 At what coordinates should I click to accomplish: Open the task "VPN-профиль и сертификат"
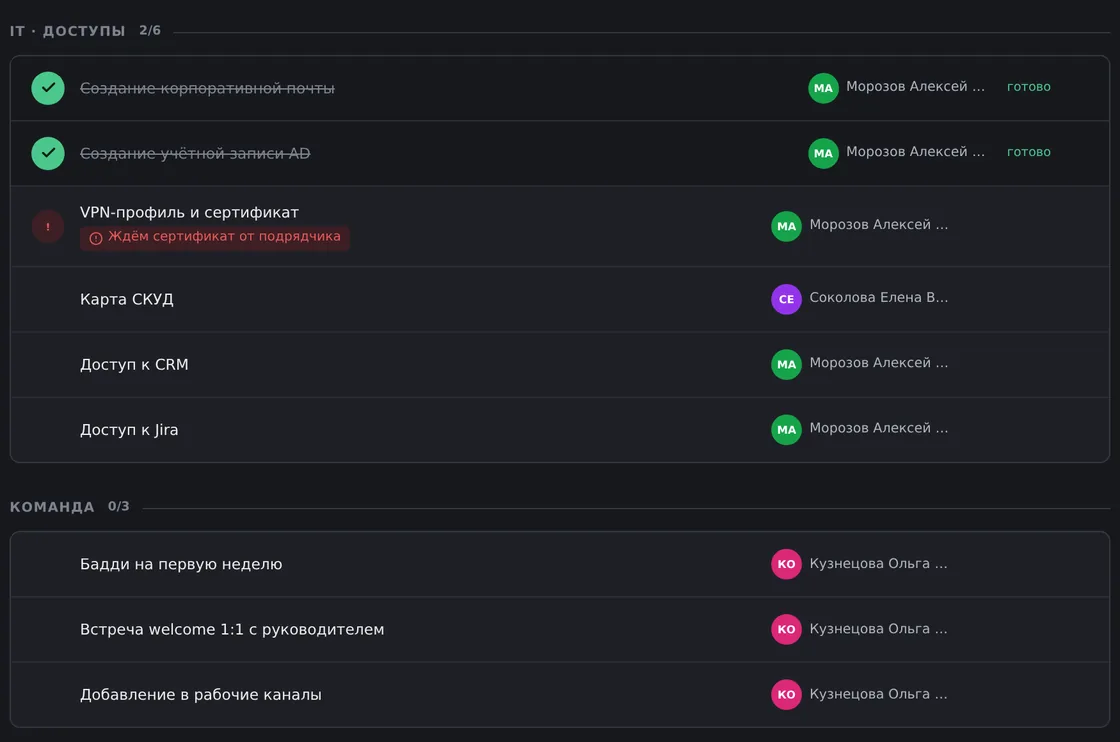pyautogui.click(x=189, y=212)
